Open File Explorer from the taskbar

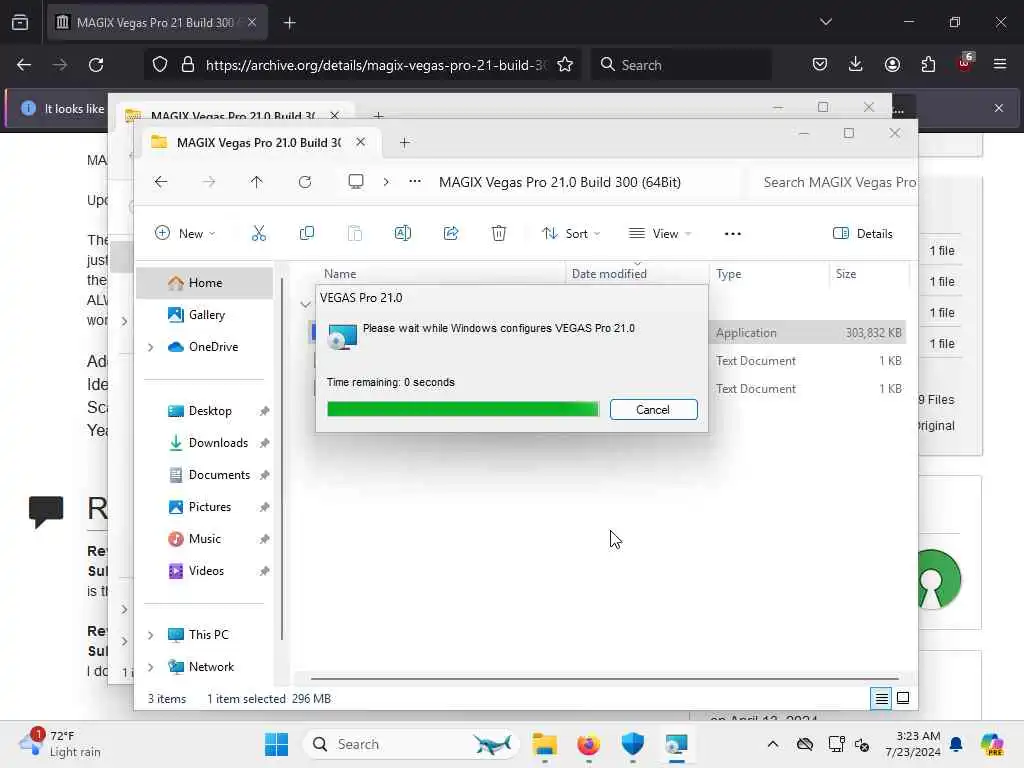click(x=545, y=744)
